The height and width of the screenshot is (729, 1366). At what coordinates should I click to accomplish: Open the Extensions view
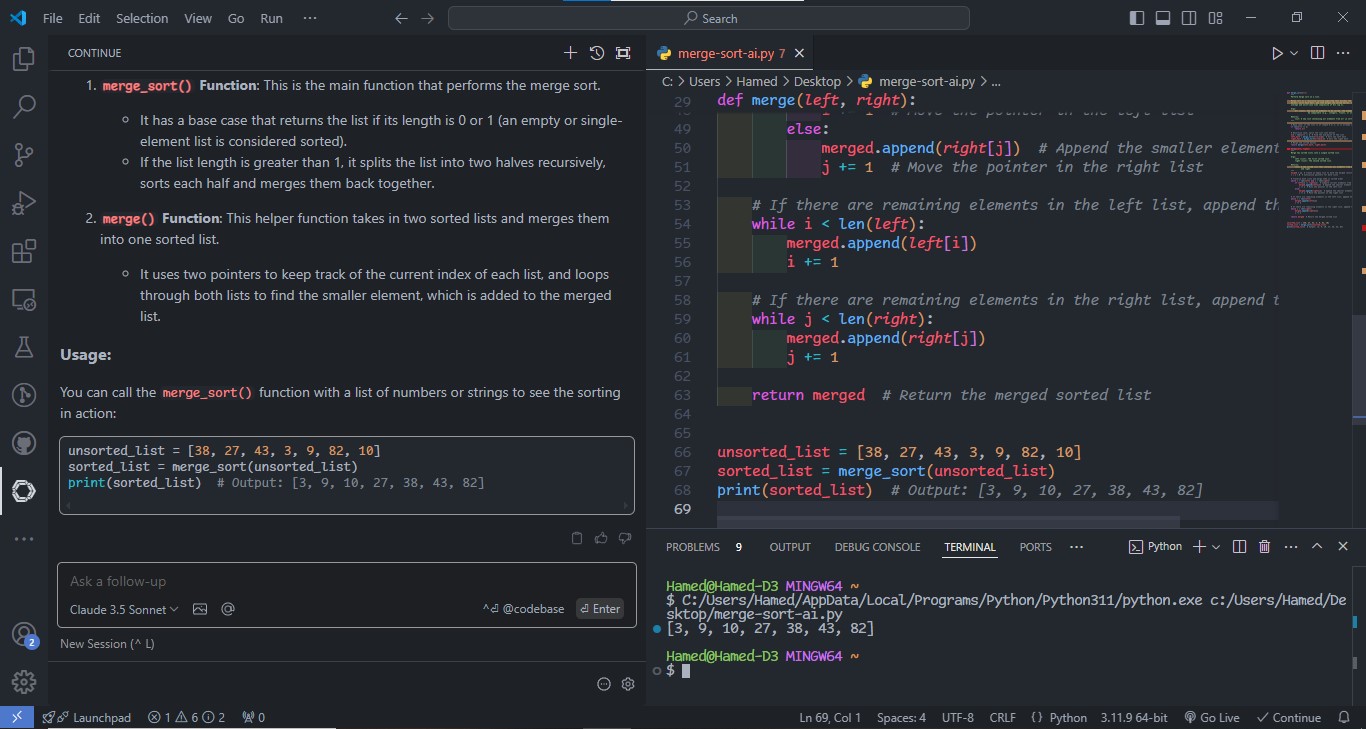click(x=24, y=252)
